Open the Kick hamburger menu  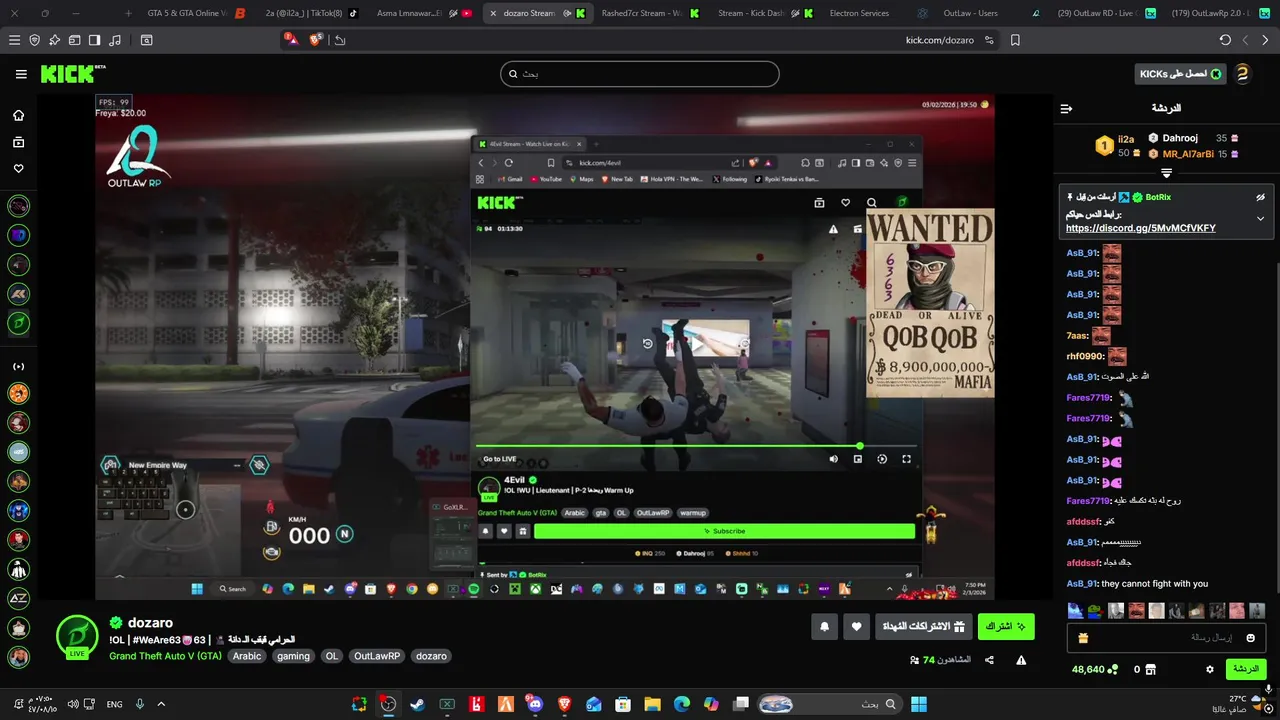pos(21,74)
